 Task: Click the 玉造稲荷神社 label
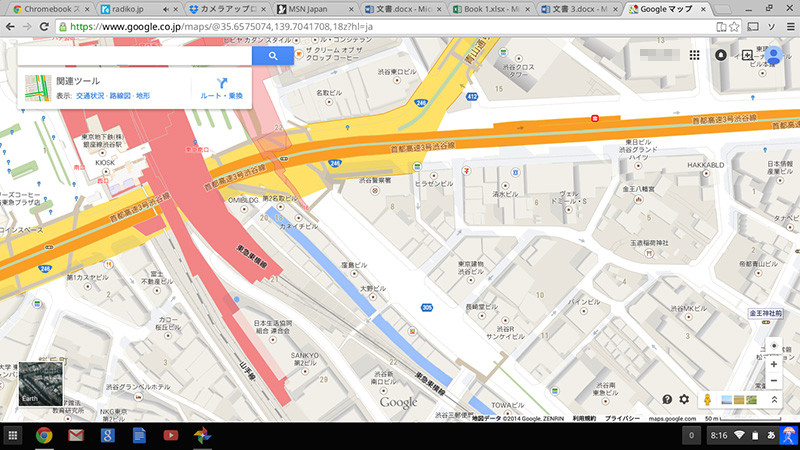coord(649,243)
